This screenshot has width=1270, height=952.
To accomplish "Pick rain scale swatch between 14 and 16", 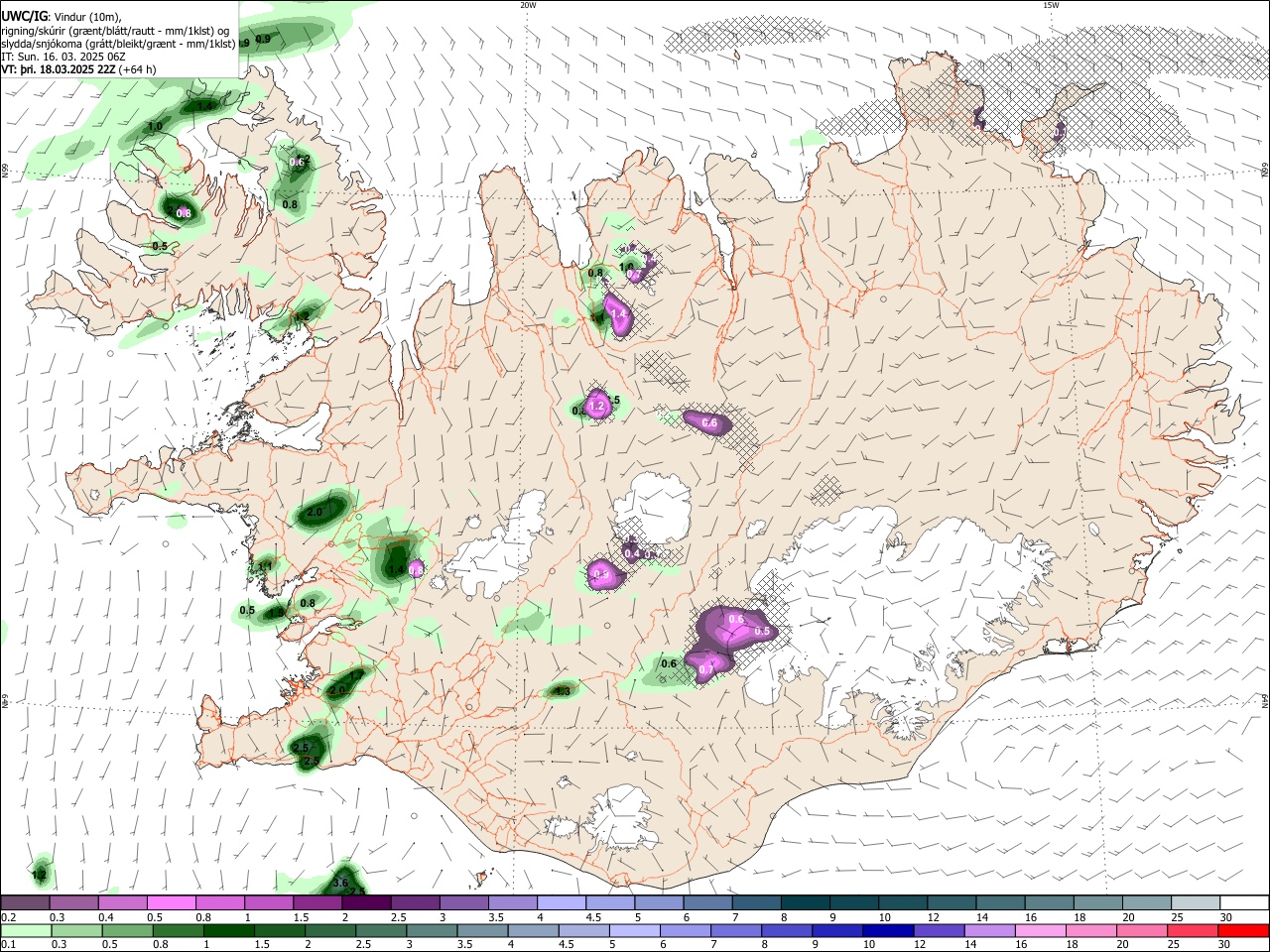I will [x=989, y=930].
